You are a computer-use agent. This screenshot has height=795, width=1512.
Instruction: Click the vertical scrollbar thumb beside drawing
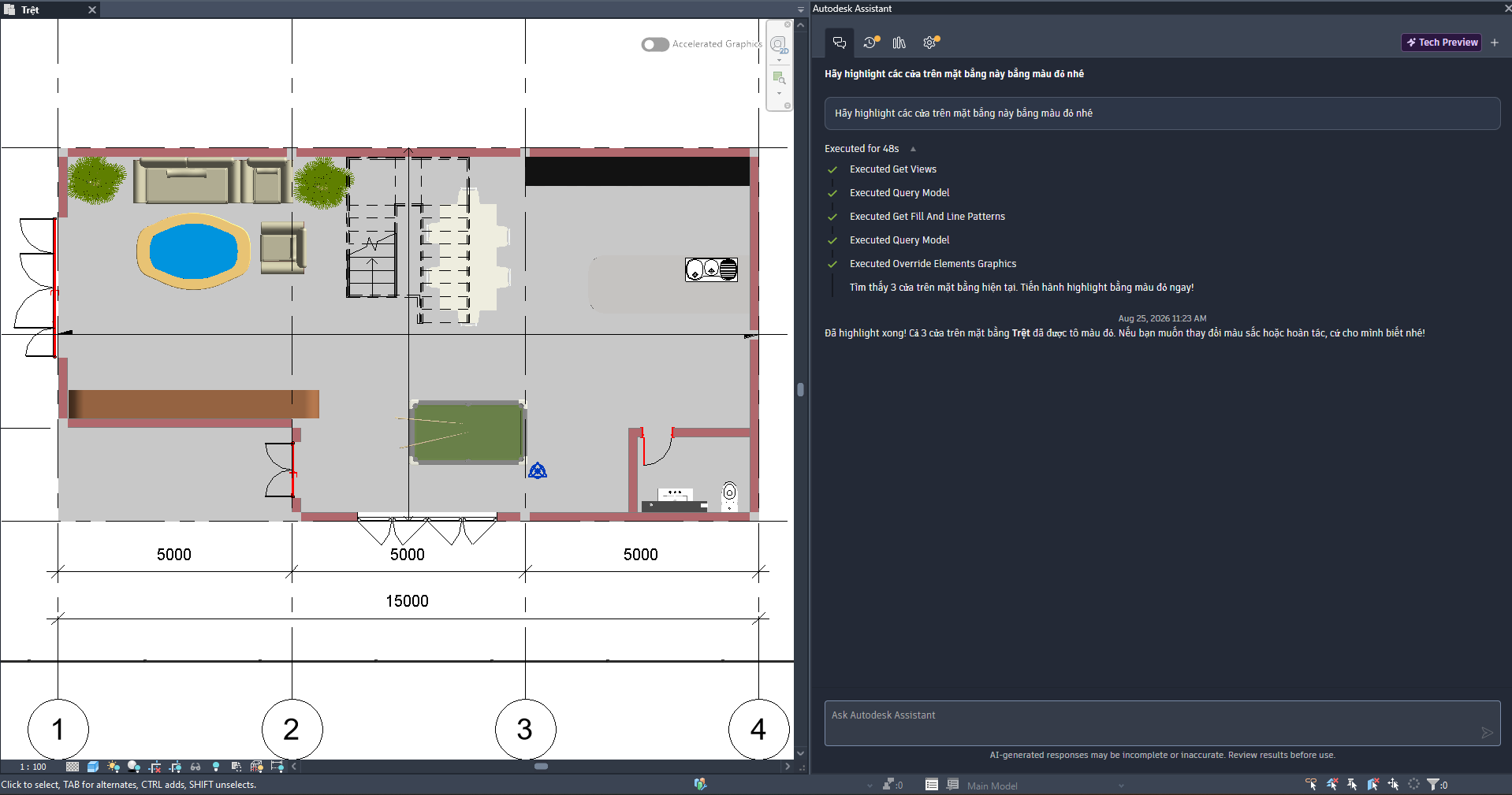tap(800, 389)
